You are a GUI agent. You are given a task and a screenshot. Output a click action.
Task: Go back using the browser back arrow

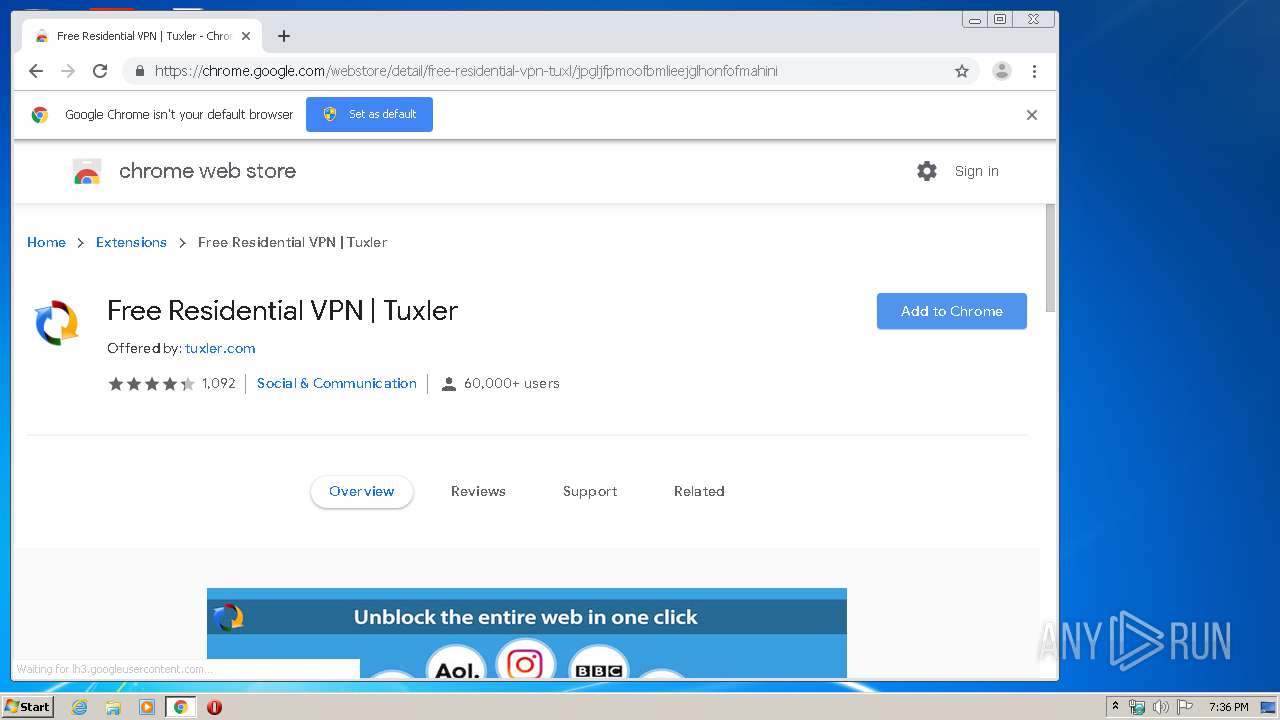[x=36, y=71]
